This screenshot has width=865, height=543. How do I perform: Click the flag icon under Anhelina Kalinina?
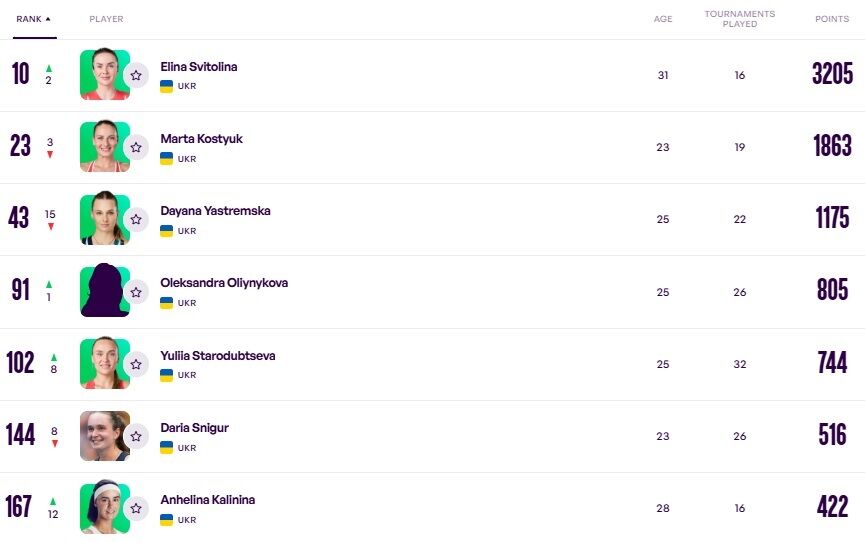(167, 519)
